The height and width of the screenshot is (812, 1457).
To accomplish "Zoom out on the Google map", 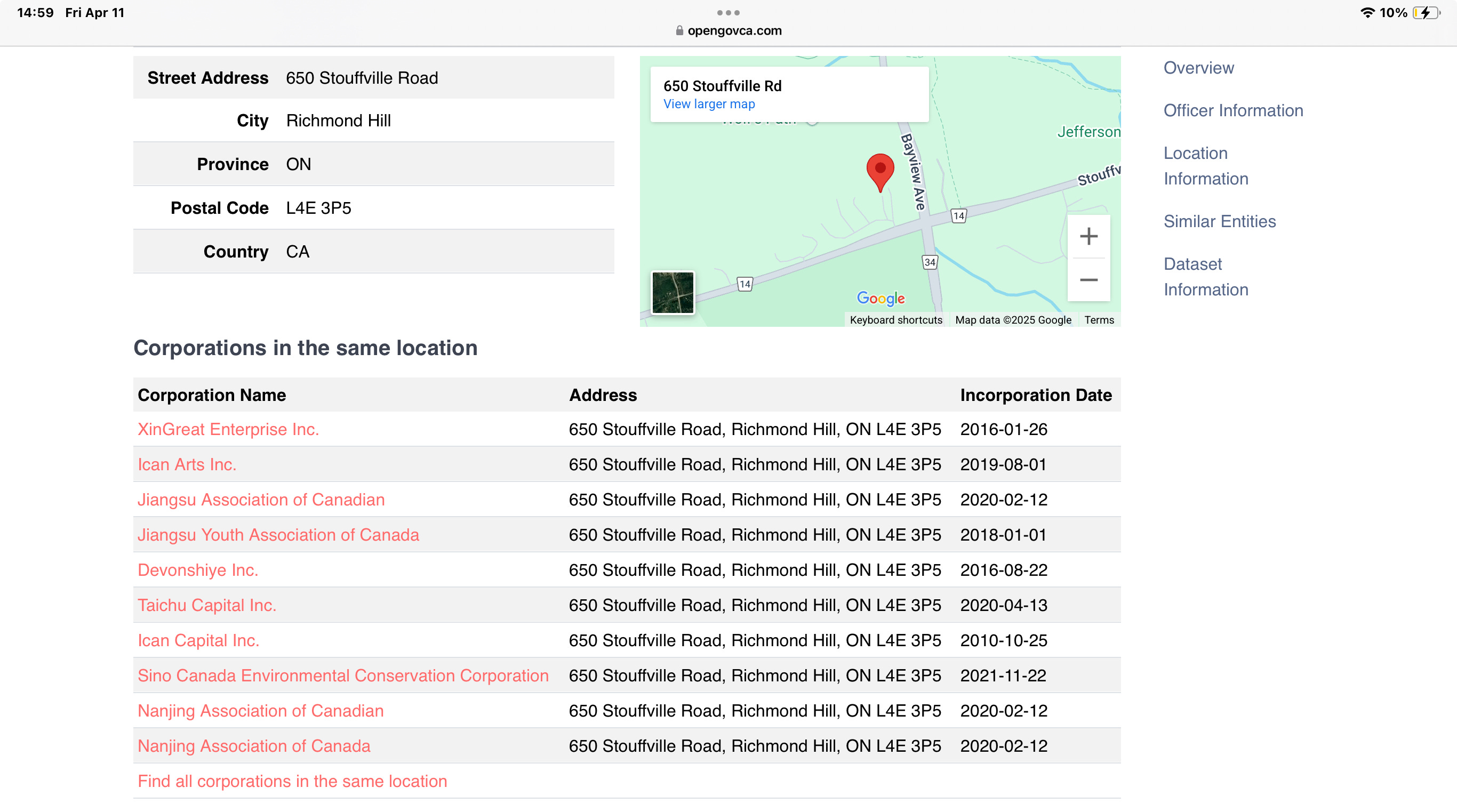I will pyautogui.click(x=1088, y=280).
